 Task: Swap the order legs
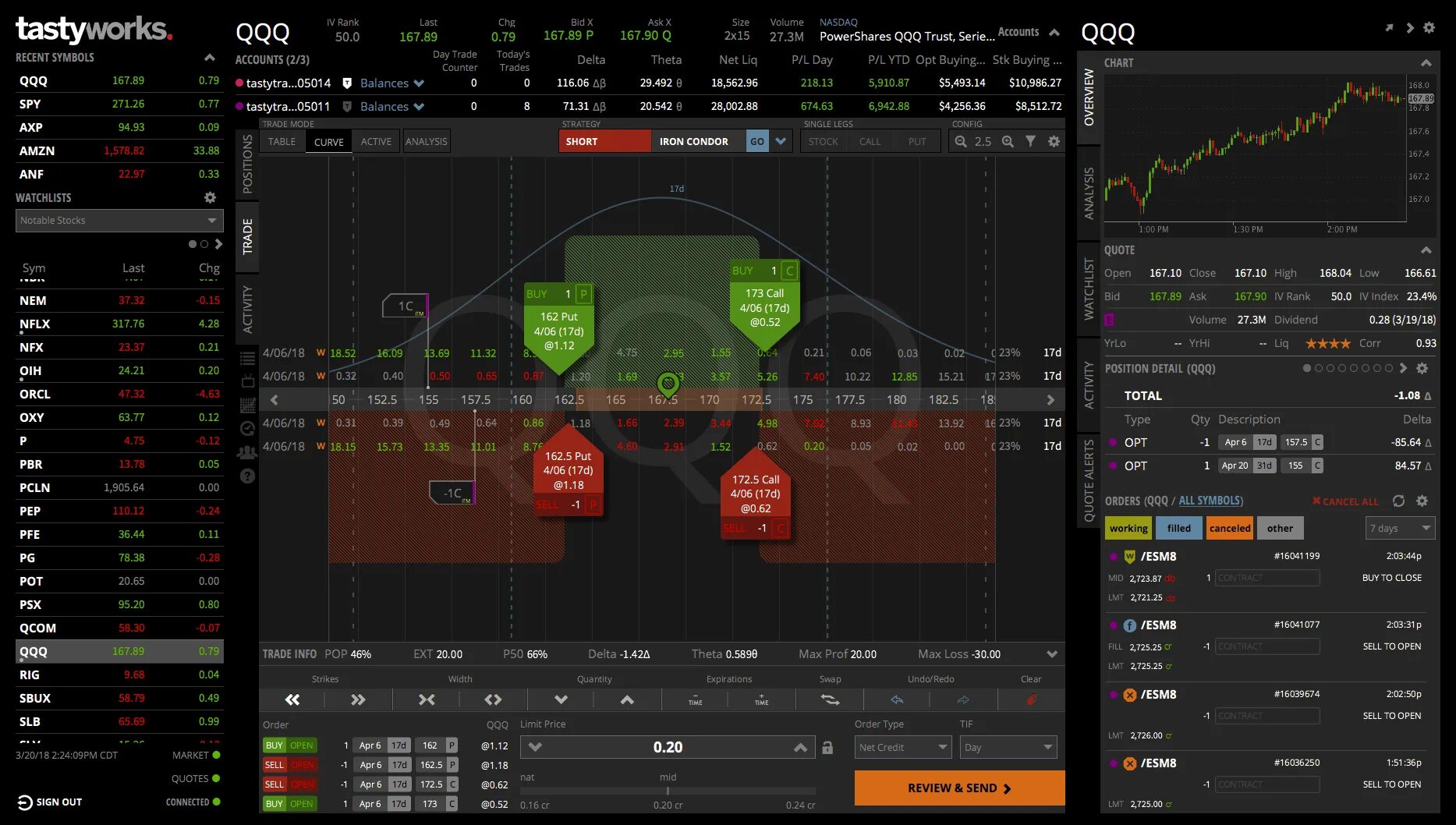[830, 699]
